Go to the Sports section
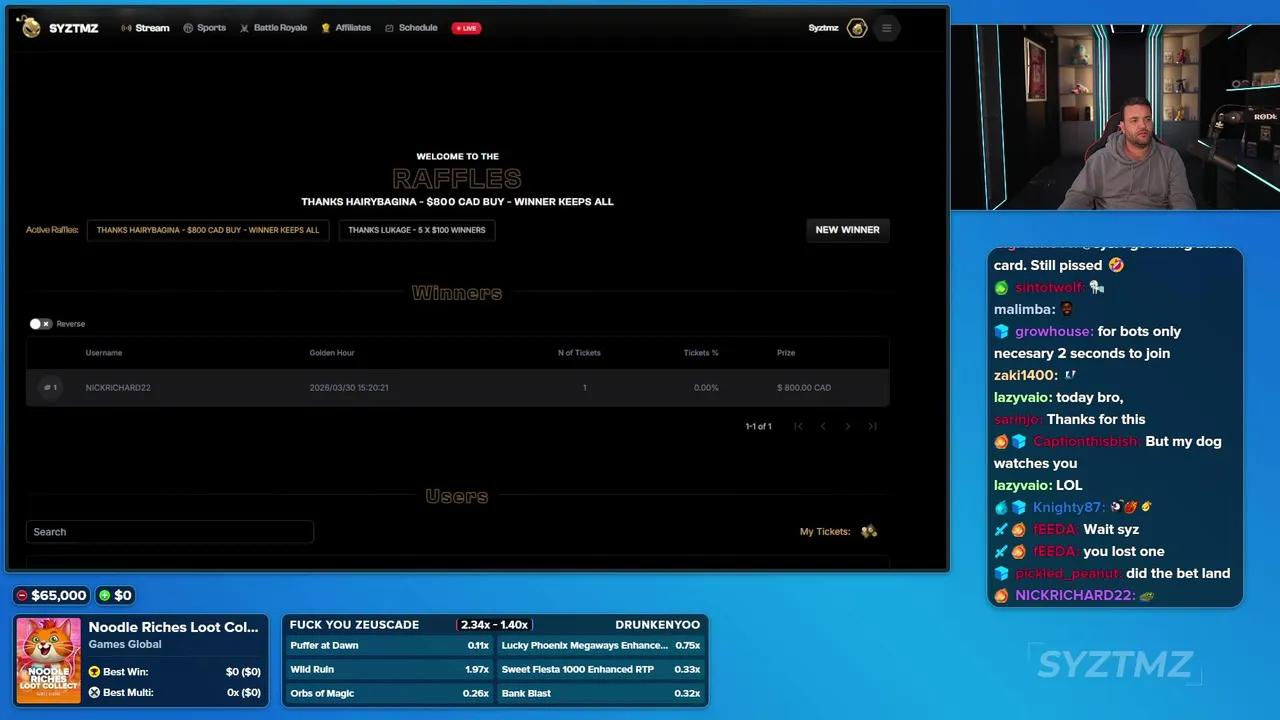 pyautogui.click(x=204, y=28)
